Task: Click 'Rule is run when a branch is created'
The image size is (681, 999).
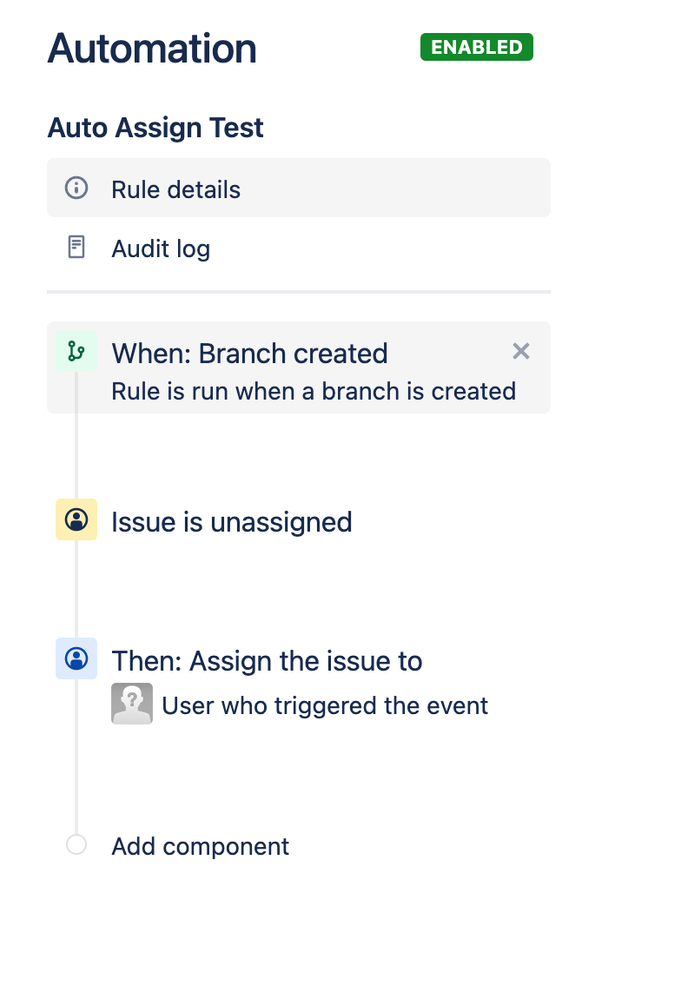Action: click(313, 391)
